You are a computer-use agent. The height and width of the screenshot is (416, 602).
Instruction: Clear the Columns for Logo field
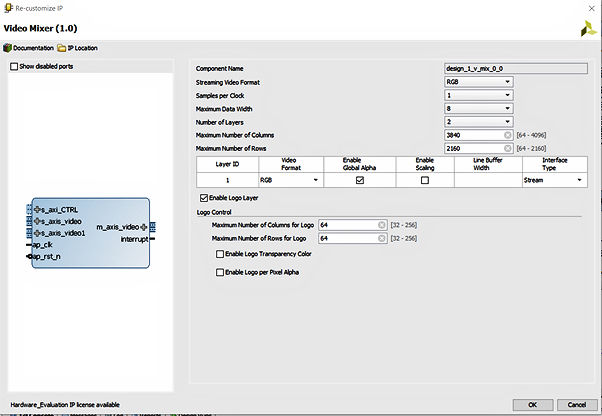tap(382, 225)
